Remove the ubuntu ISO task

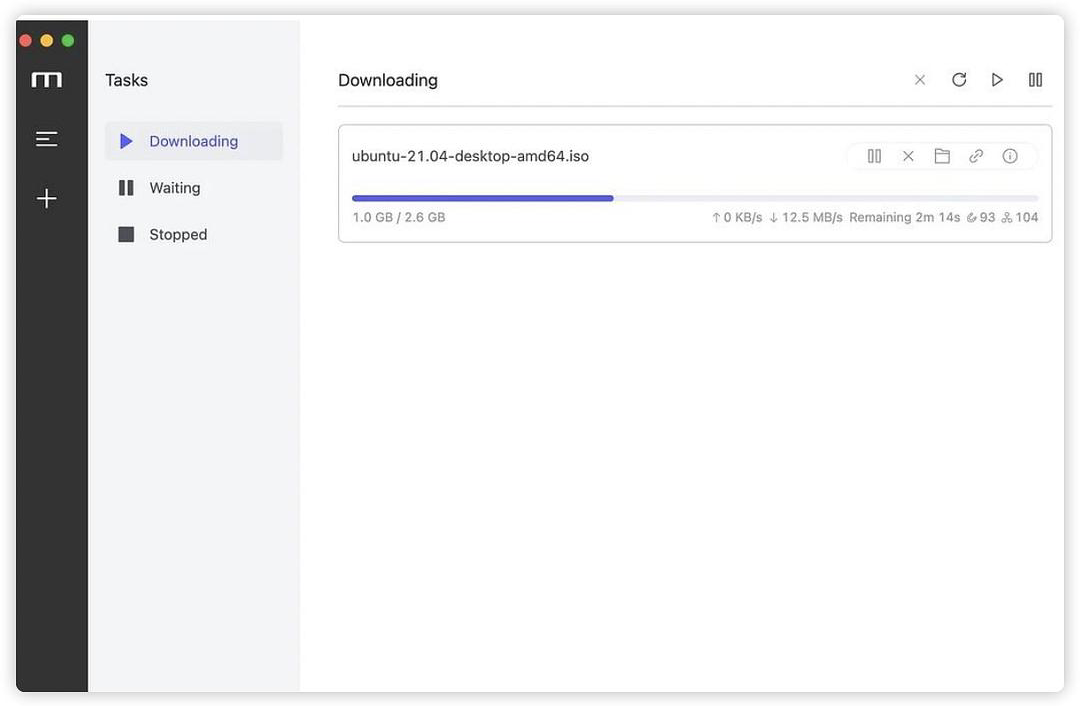908,156
